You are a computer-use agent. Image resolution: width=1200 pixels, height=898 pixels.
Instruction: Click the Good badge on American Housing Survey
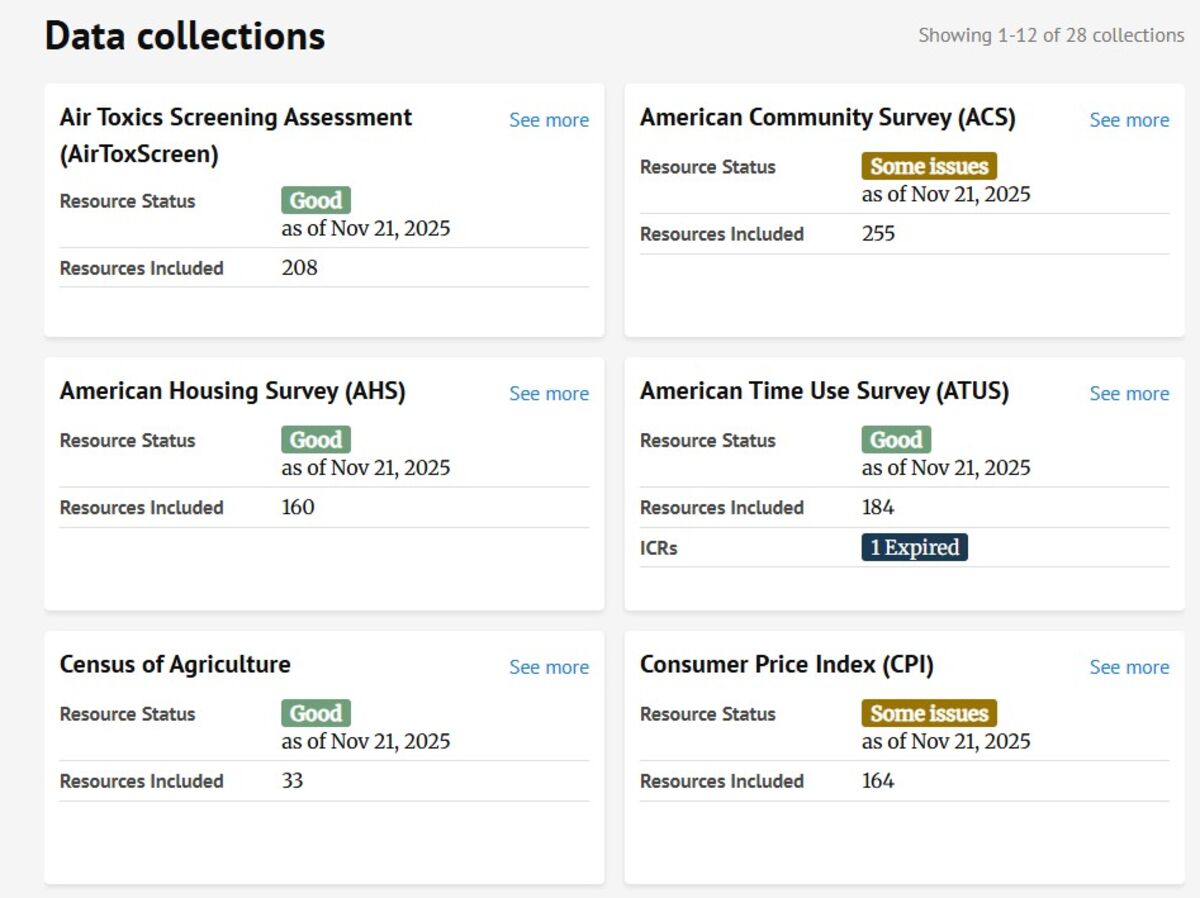click(315, 439)
